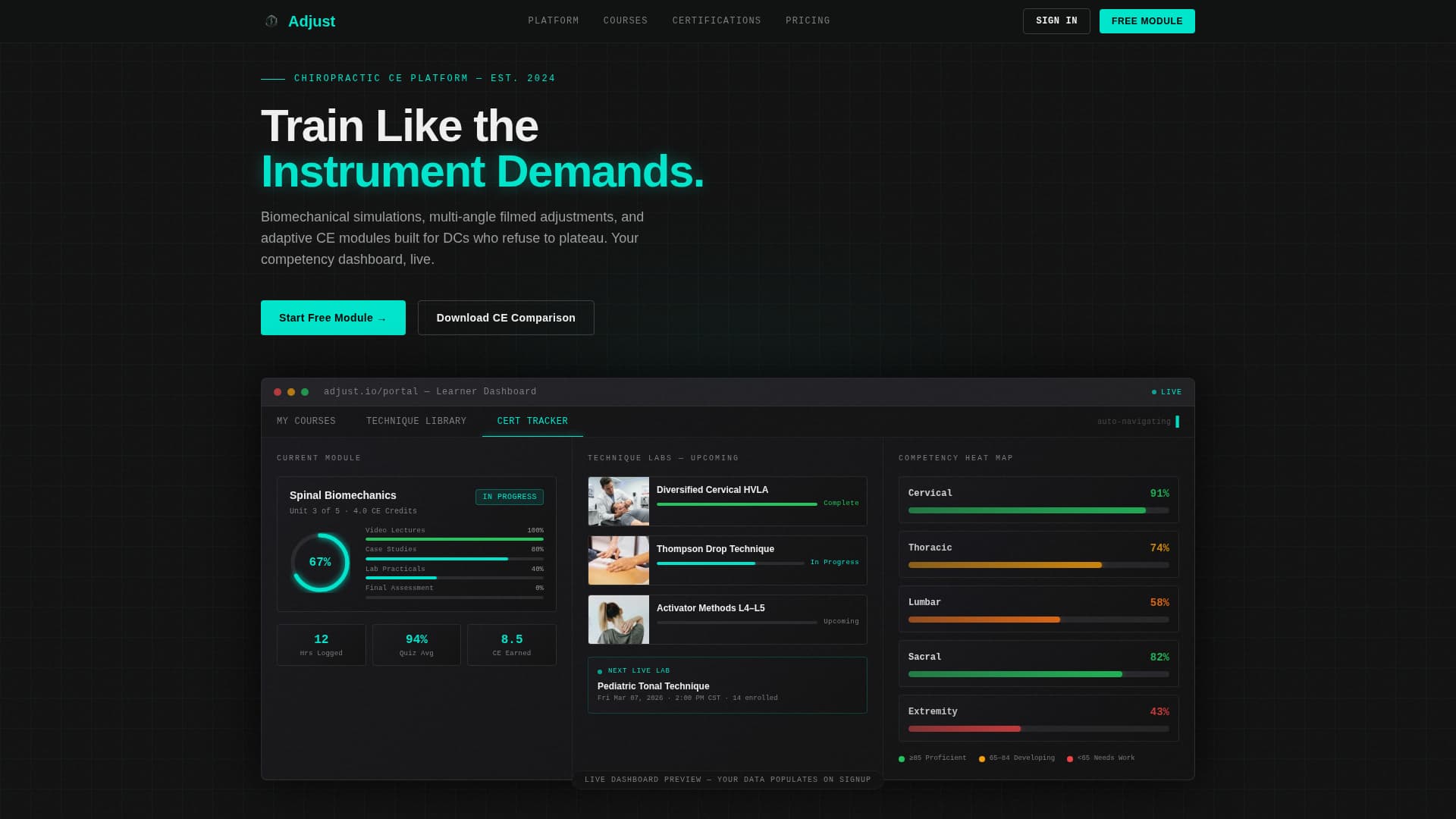1456x819 pixels.
Task: Click the Spinal Biomechanics module title
Action: tap(343, 495)
